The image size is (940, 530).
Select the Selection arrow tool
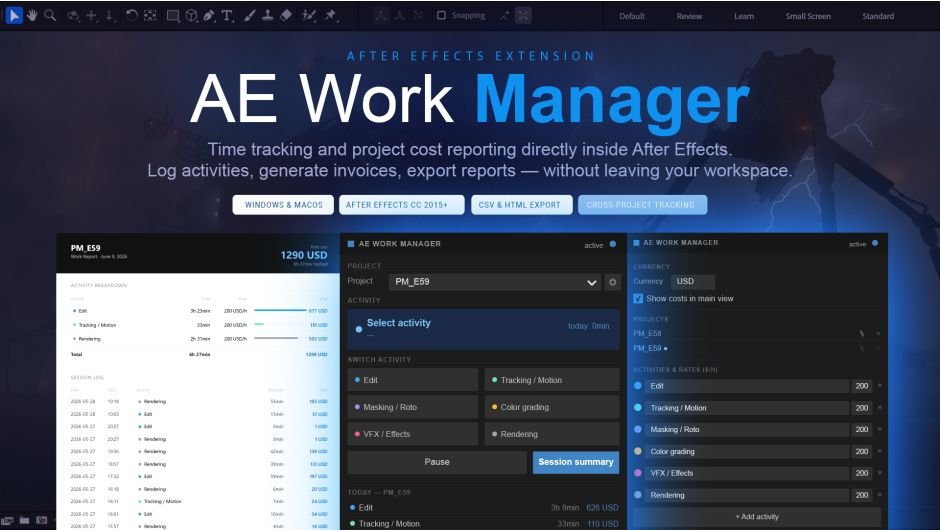[14, 16]
